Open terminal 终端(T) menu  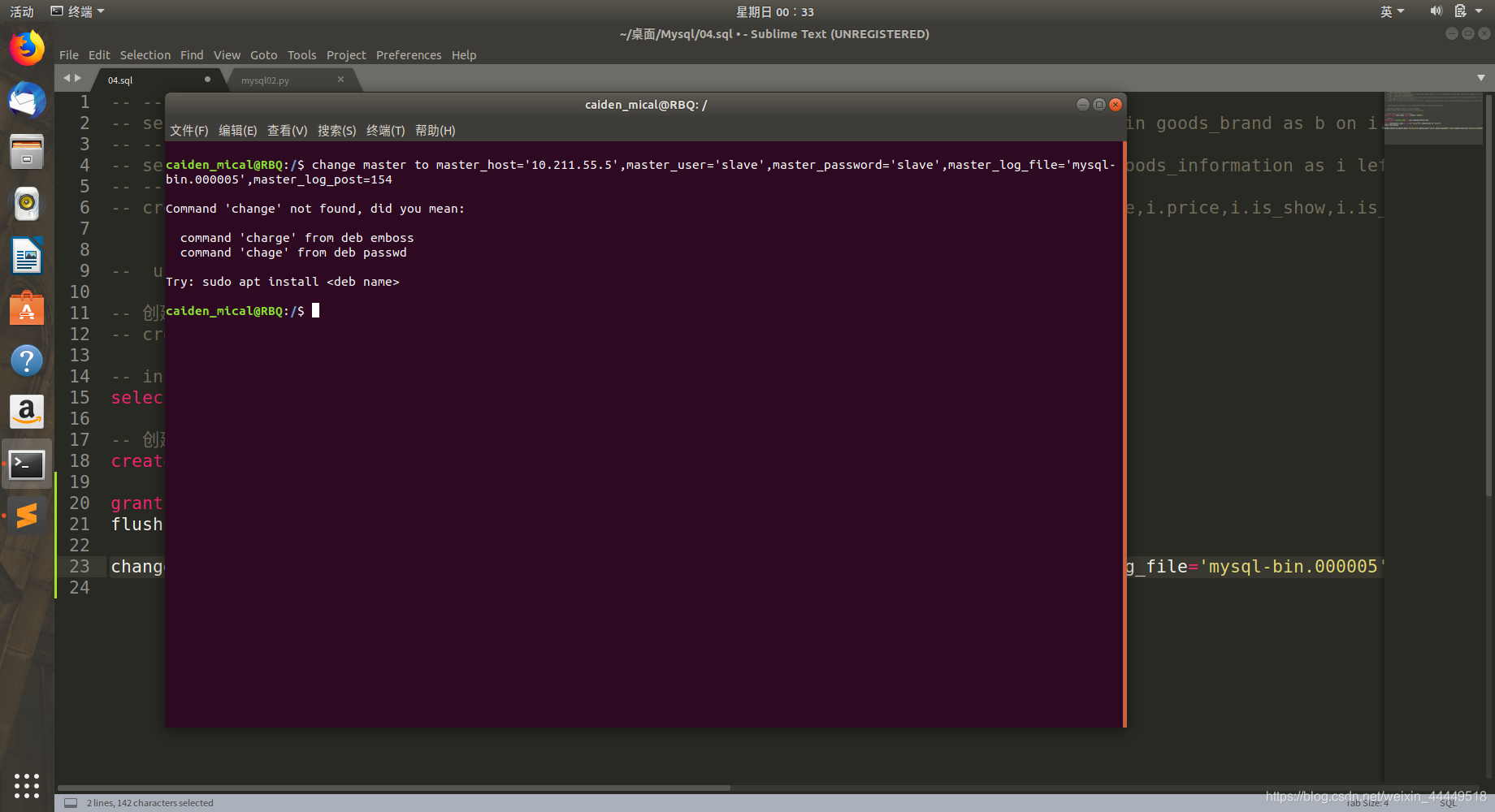pyautogui.click(x=385, y=131)
